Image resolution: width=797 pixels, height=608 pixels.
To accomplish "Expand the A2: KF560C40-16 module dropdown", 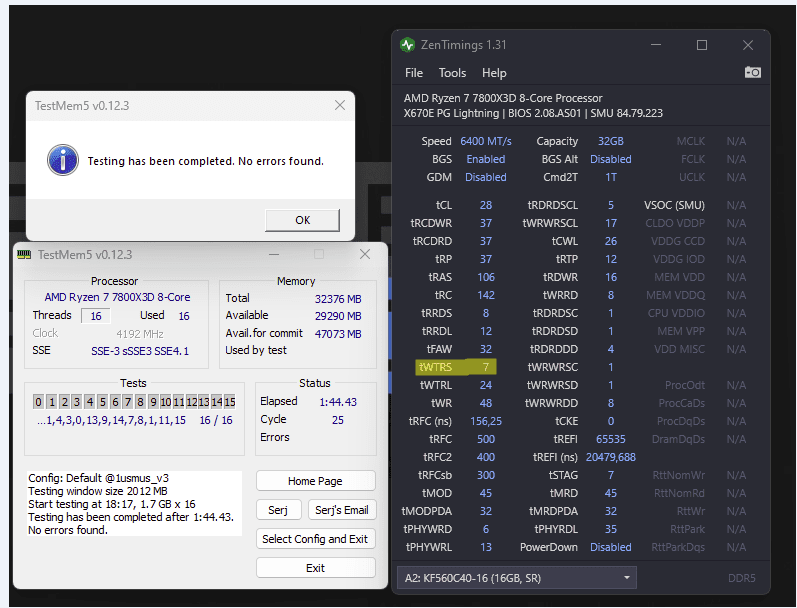I will [516, 578].
